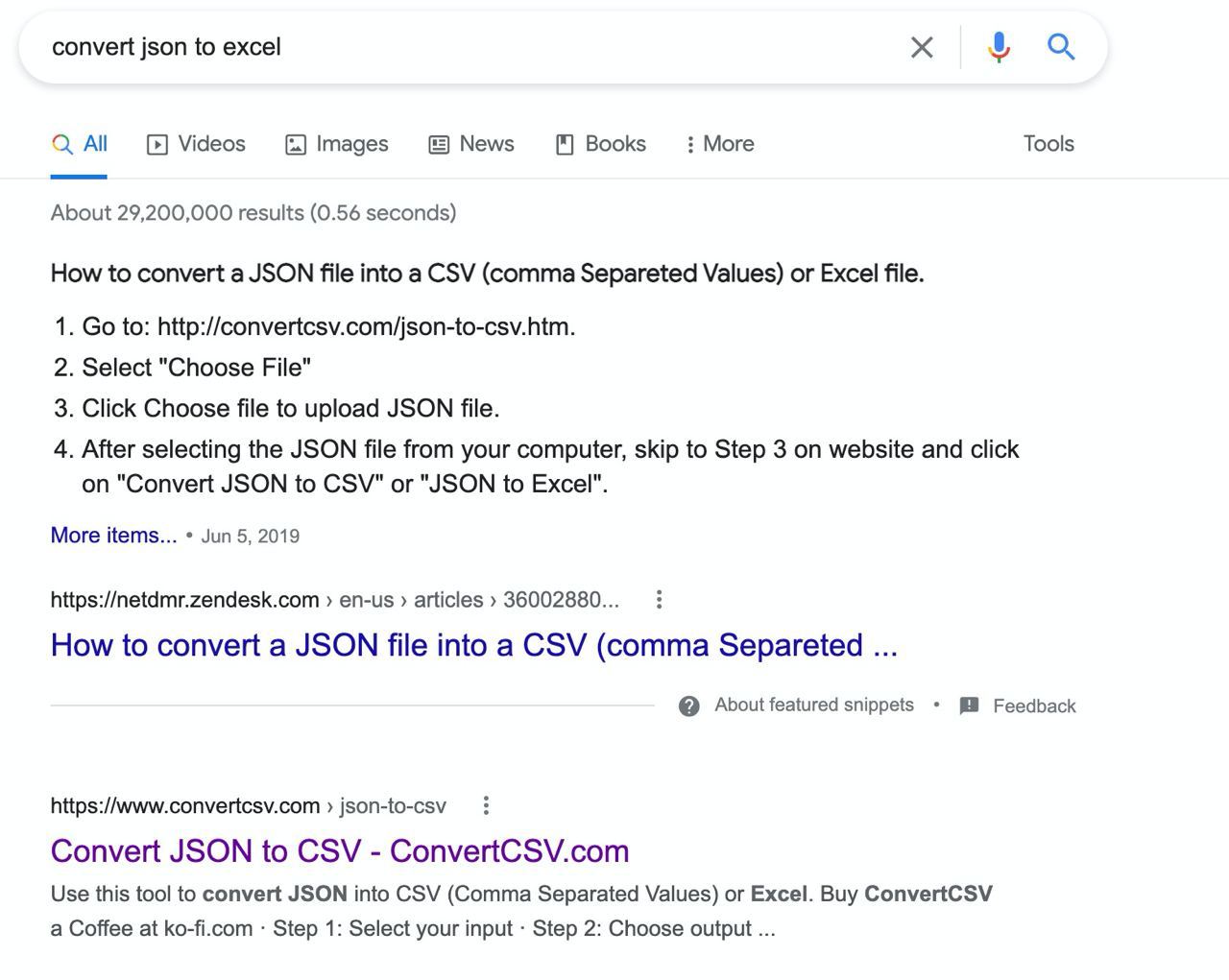Click step 3 'Click Choose file to upload JSON file.'

(291, 409)
